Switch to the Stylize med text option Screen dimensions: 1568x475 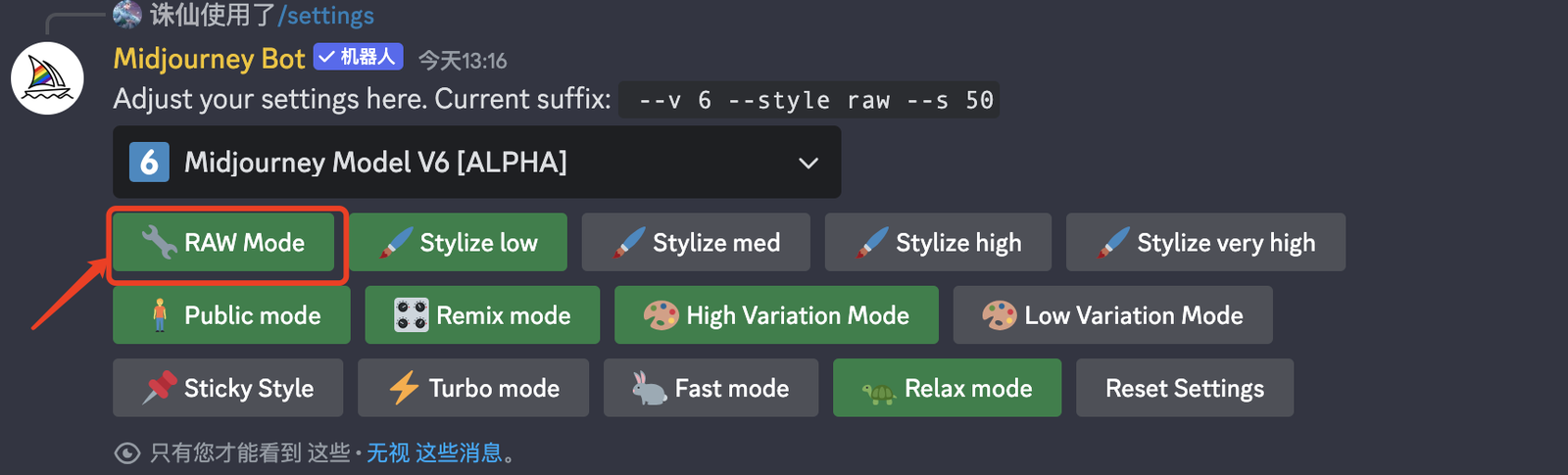[x=716, y=243]
